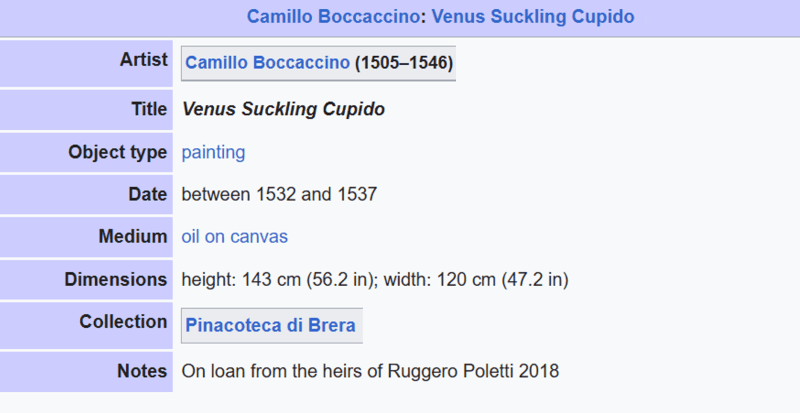The width and height of the screenshot is (800, 413).
Task: Select the 'Medium' row label
Action: click(x=132, y=237)
